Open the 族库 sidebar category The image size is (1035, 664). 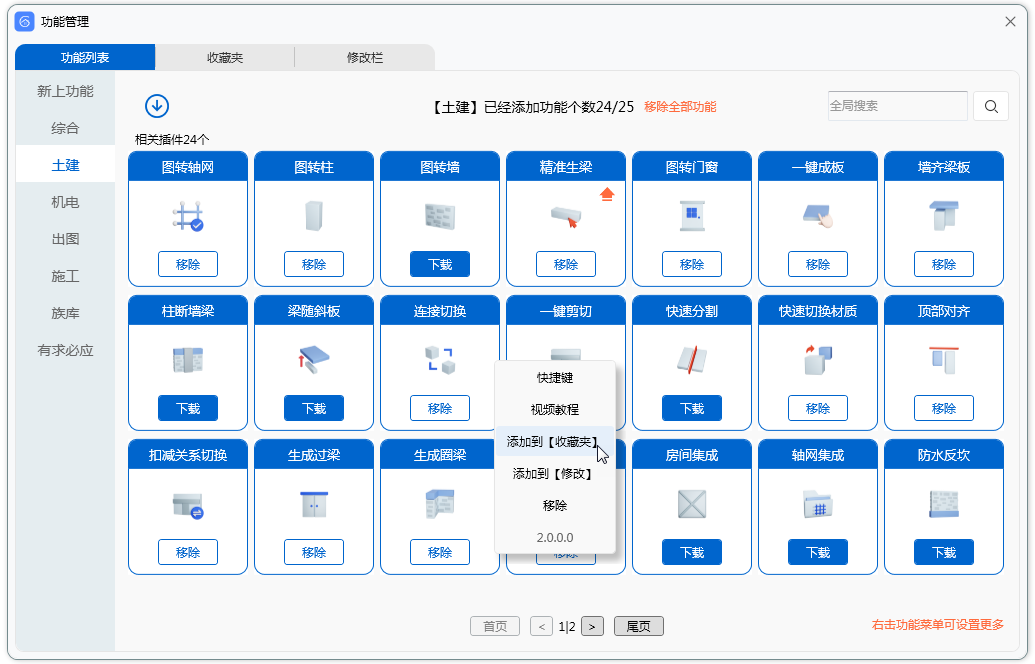tap(65, 313)
